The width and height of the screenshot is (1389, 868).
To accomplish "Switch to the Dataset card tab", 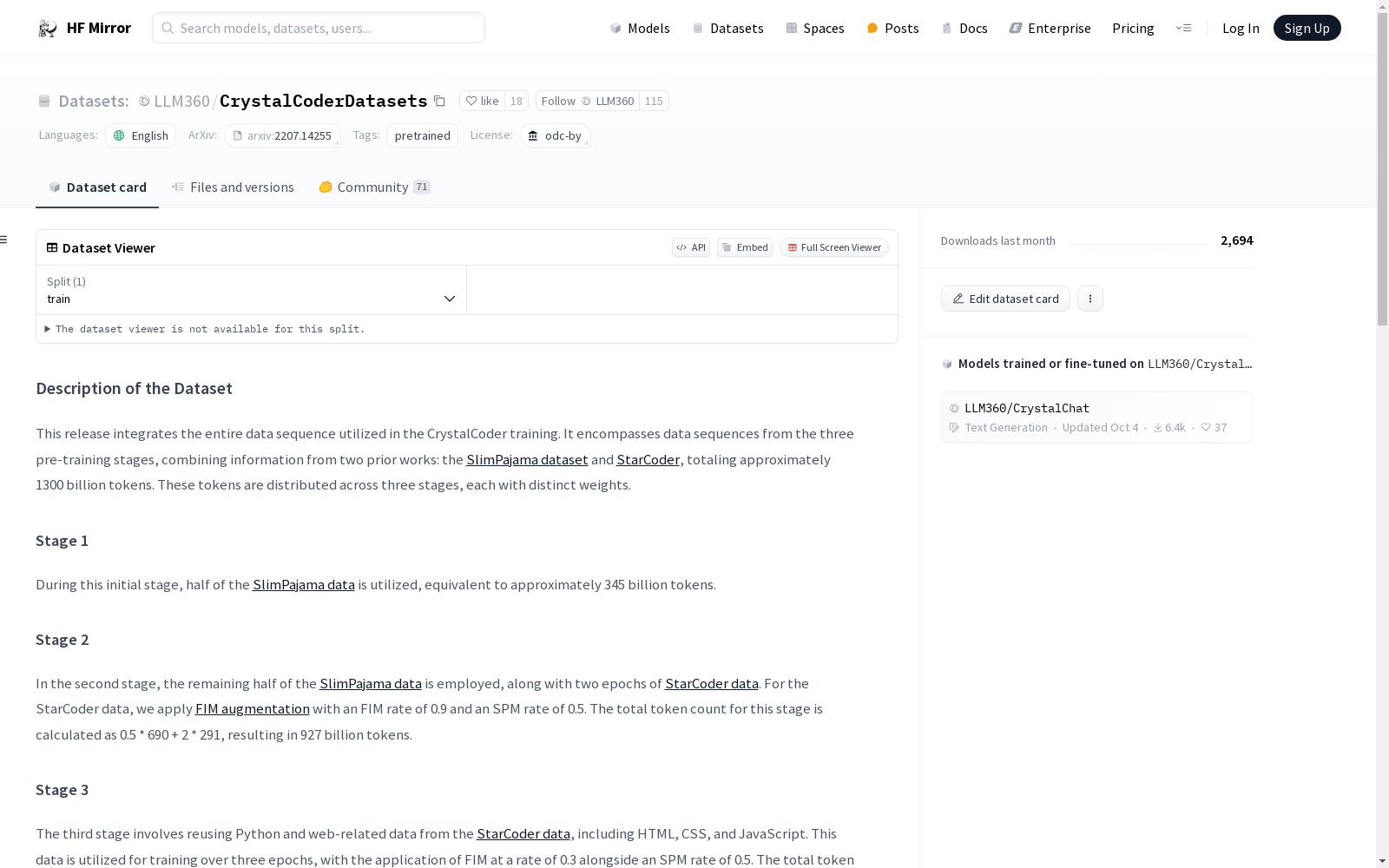I will [97, 187].
